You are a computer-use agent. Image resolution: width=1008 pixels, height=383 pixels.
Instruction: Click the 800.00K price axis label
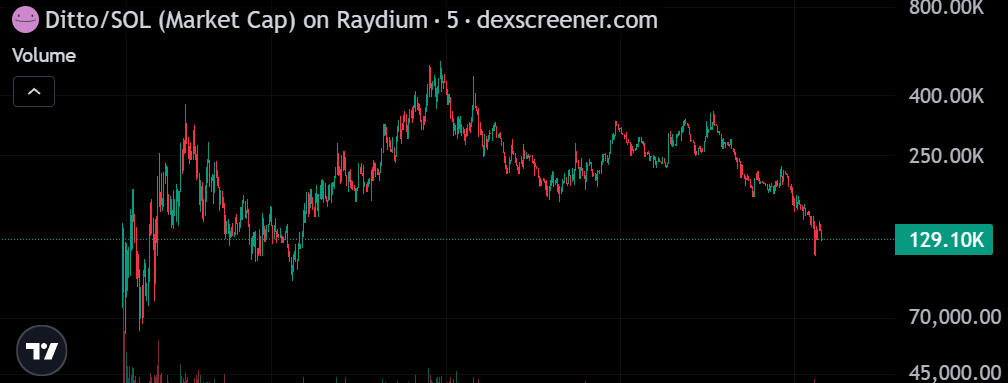point(946,6)
